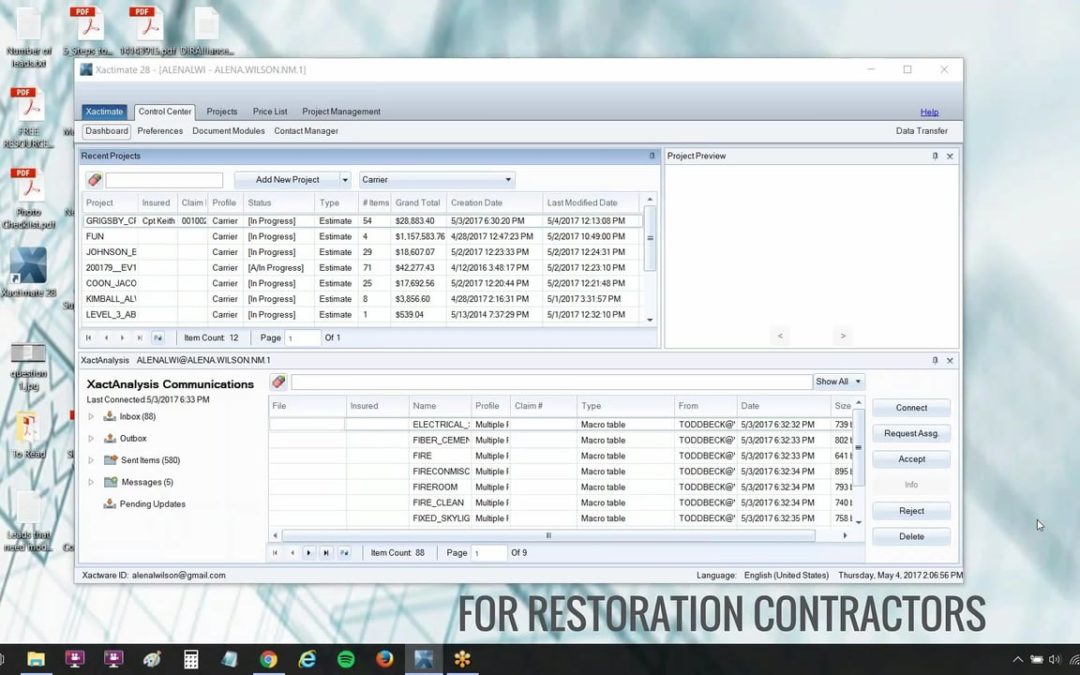1080x675 pixels.
Task: Close the Project Preview panel
Action: 950,156
